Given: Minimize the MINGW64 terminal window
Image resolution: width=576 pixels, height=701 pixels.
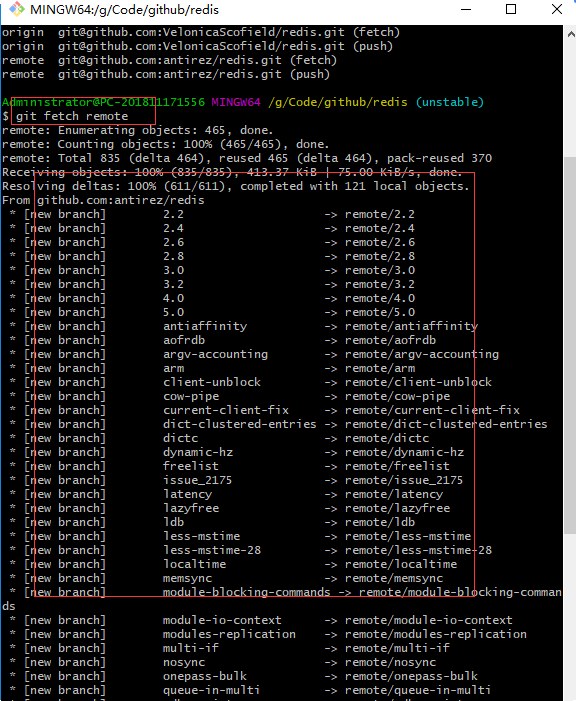Looking at the screenshot, I should click(466, 9).
